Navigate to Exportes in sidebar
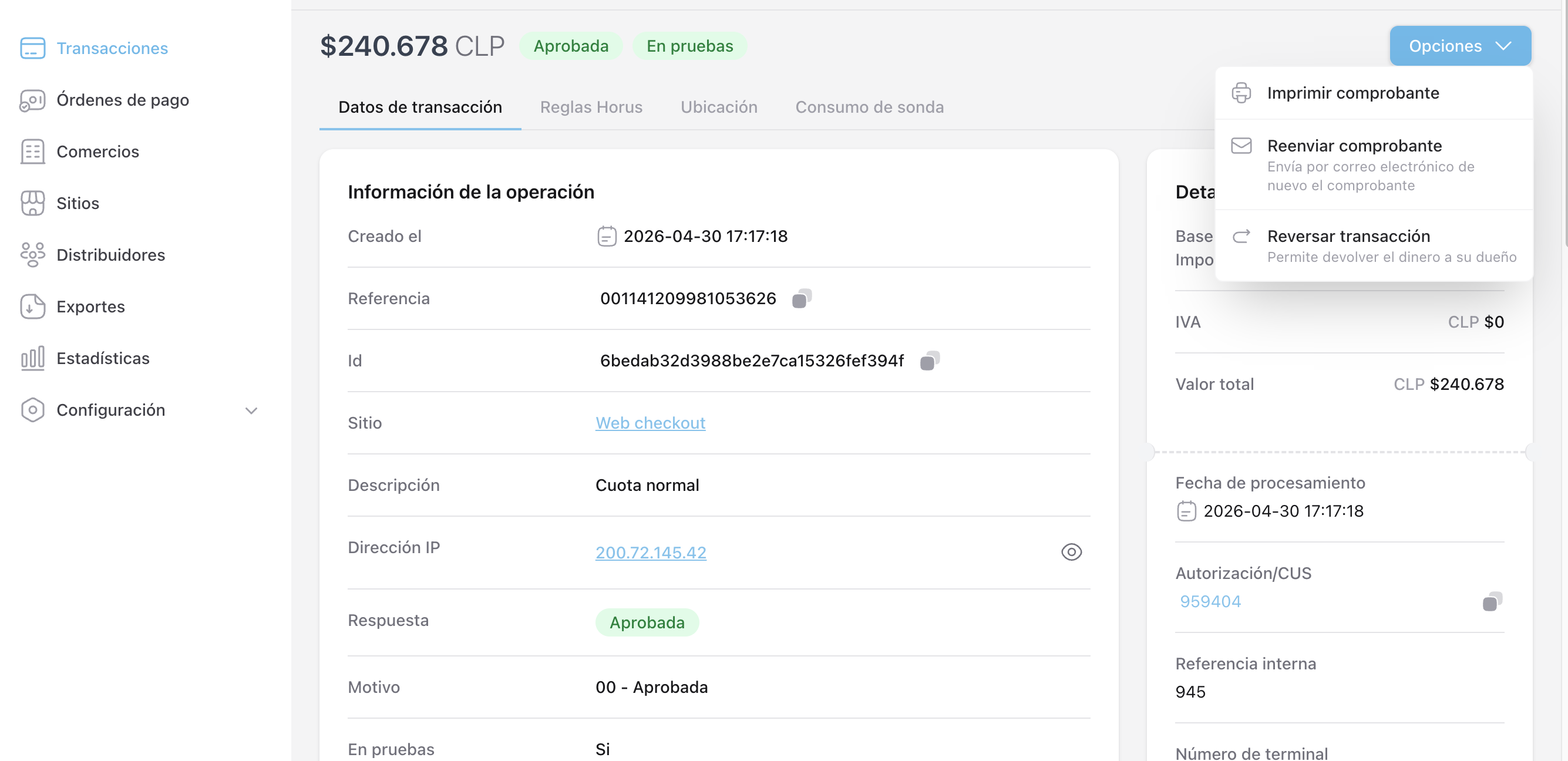 90,307
